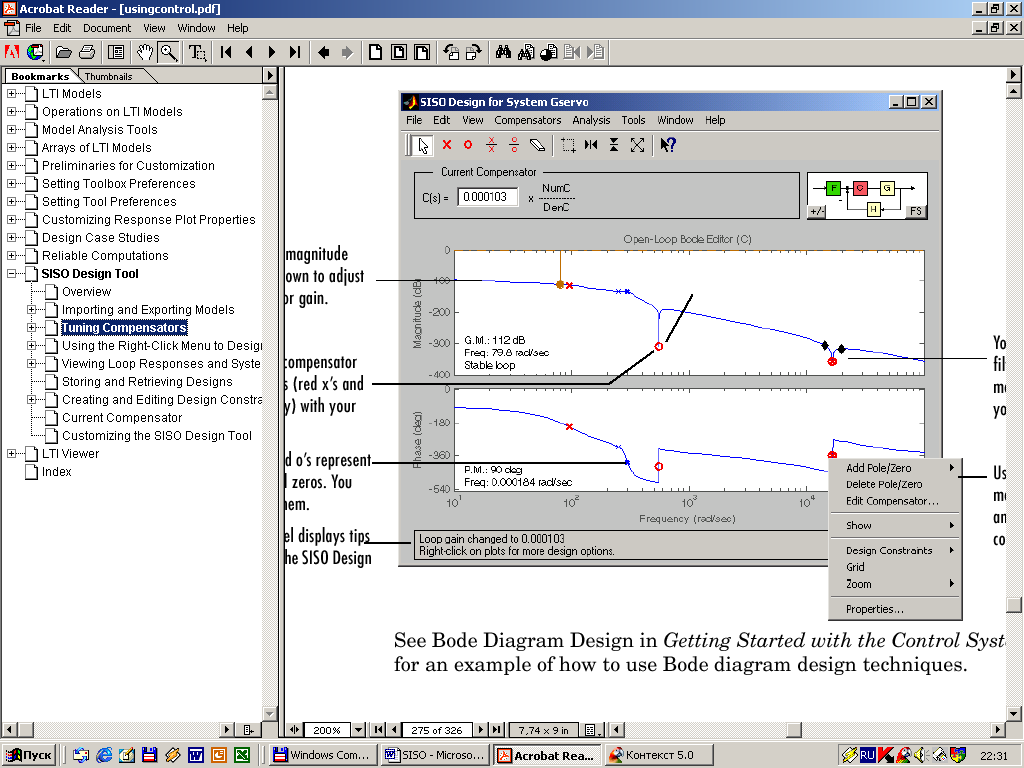The image size is (1024, 768).
Task: Click the page number field 275 of 326
Action: click(x=437, y=730)
